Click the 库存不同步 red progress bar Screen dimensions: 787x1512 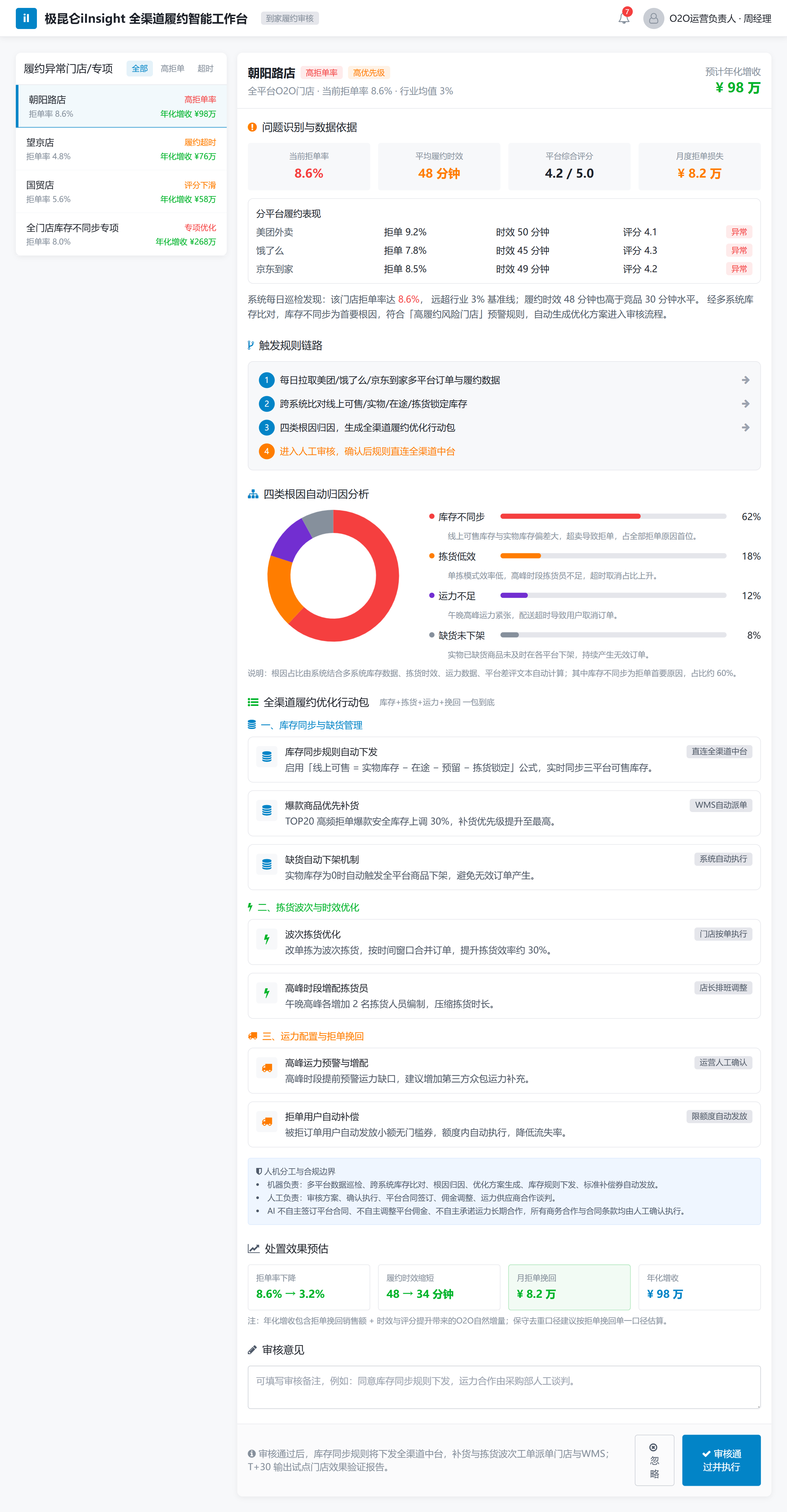click(x=570, y=516)
